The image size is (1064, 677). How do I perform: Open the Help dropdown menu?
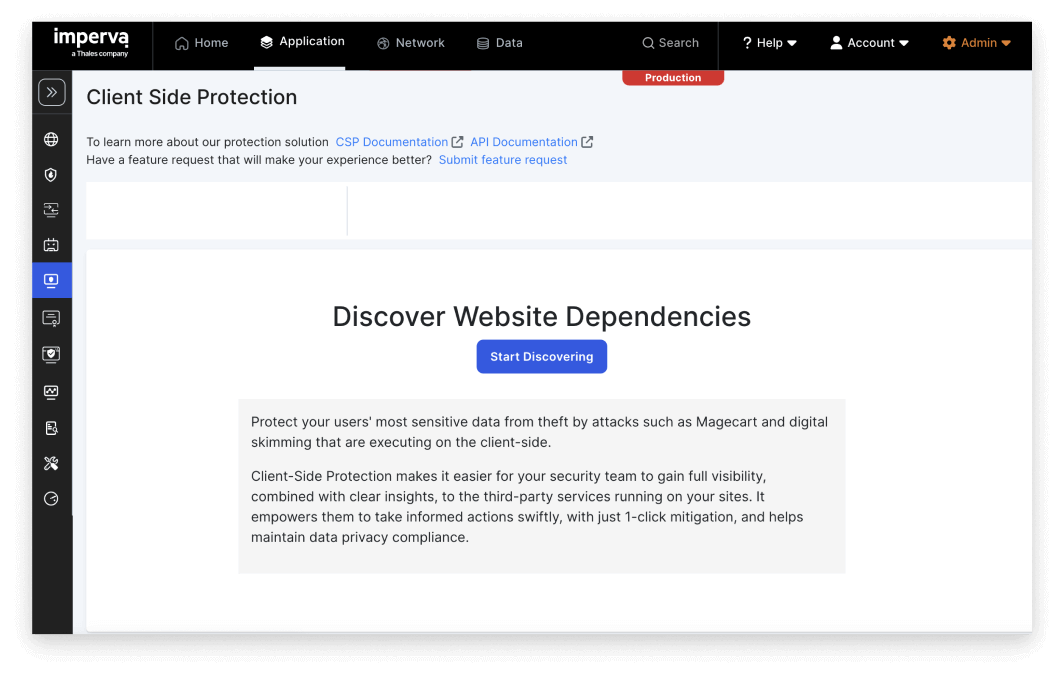point(768,43)
